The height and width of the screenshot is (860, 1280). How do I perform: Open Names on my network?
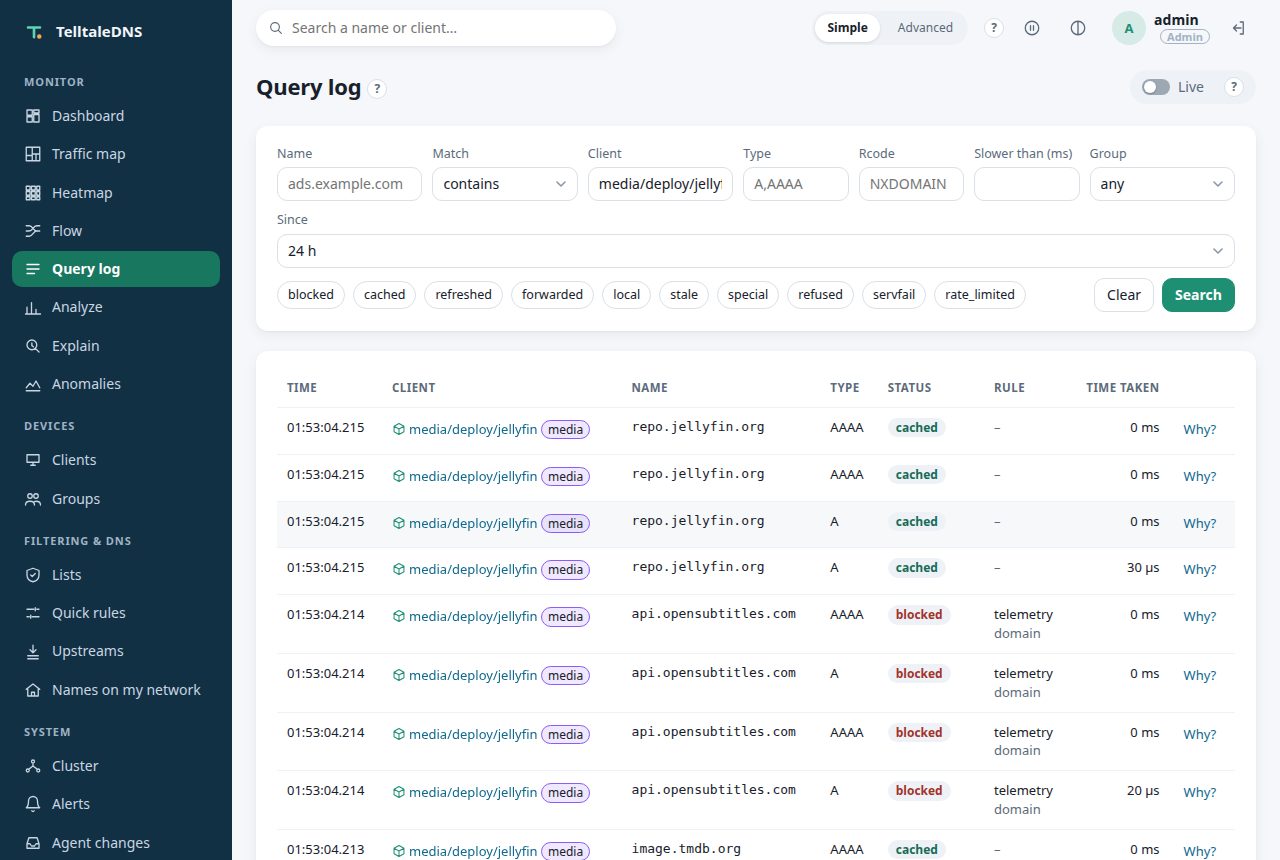(x=116, y=690)
